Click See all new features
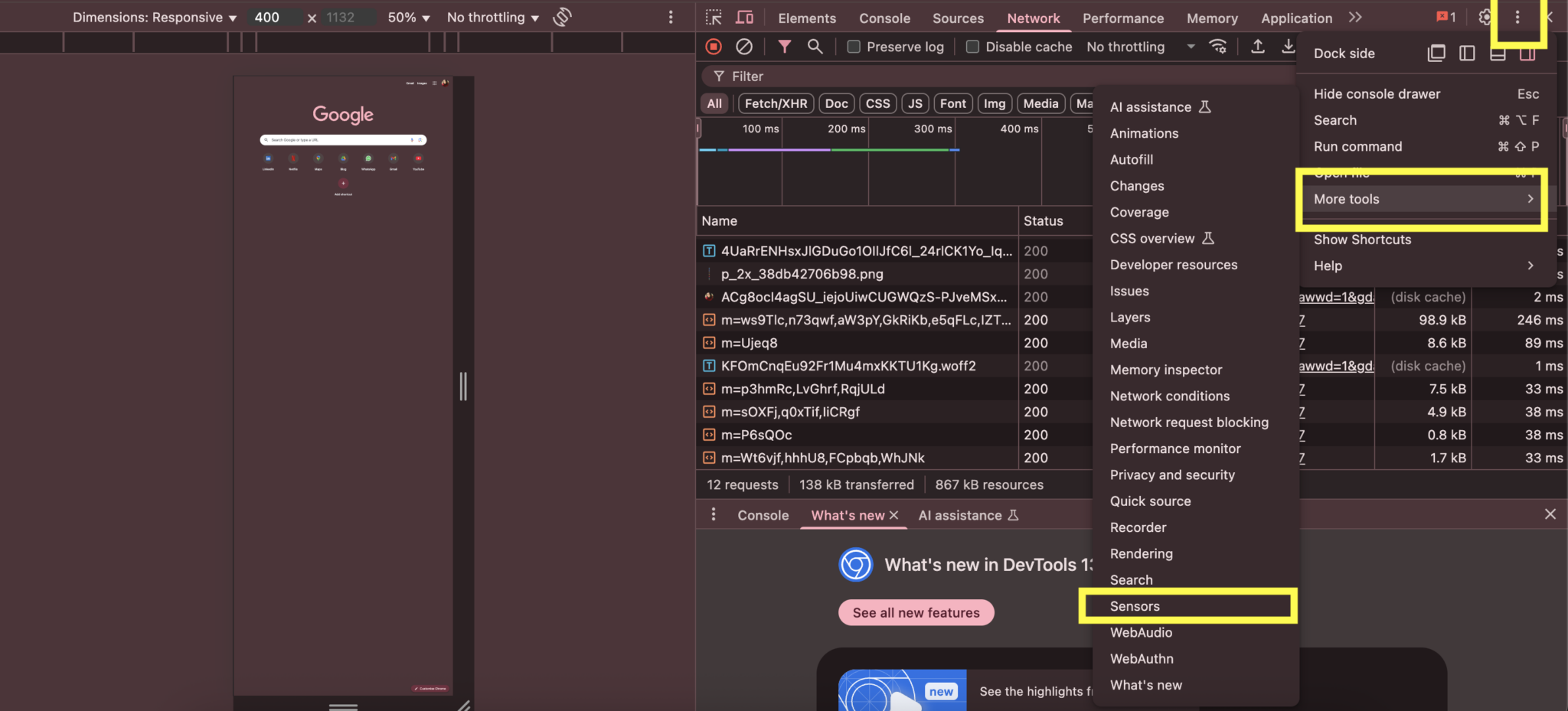This screenshot has width=1568, height=711. tap(915, 612)
